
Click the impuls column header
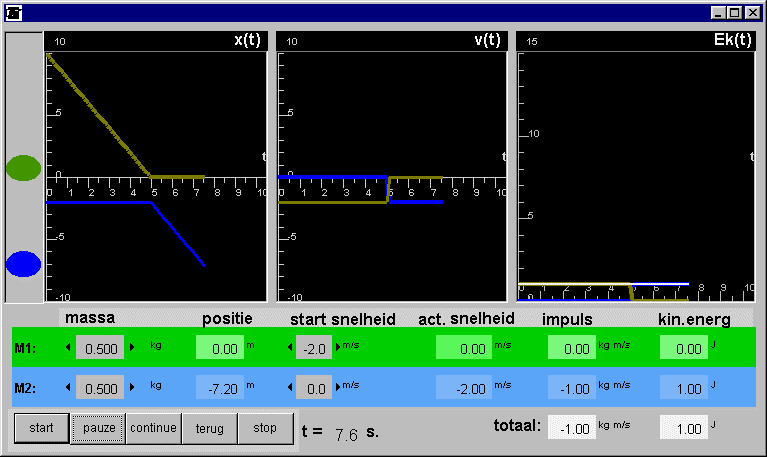567,320
